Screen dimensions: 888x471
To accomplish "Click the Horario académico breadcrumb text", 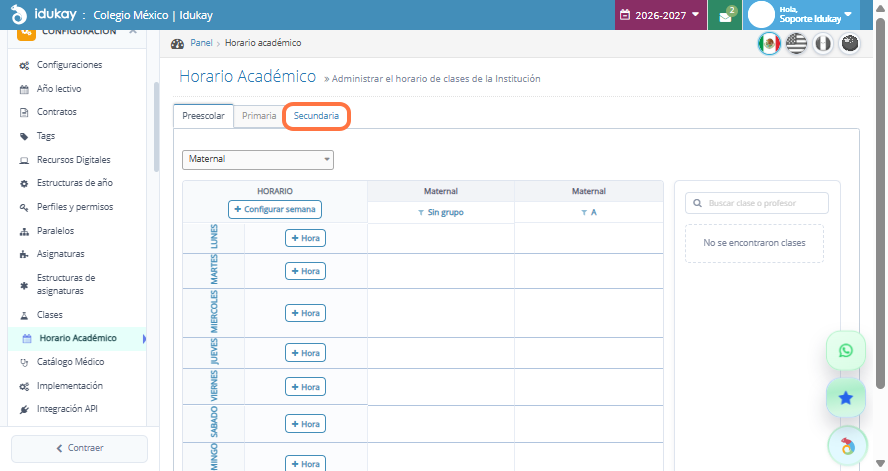I will (263, 43).
